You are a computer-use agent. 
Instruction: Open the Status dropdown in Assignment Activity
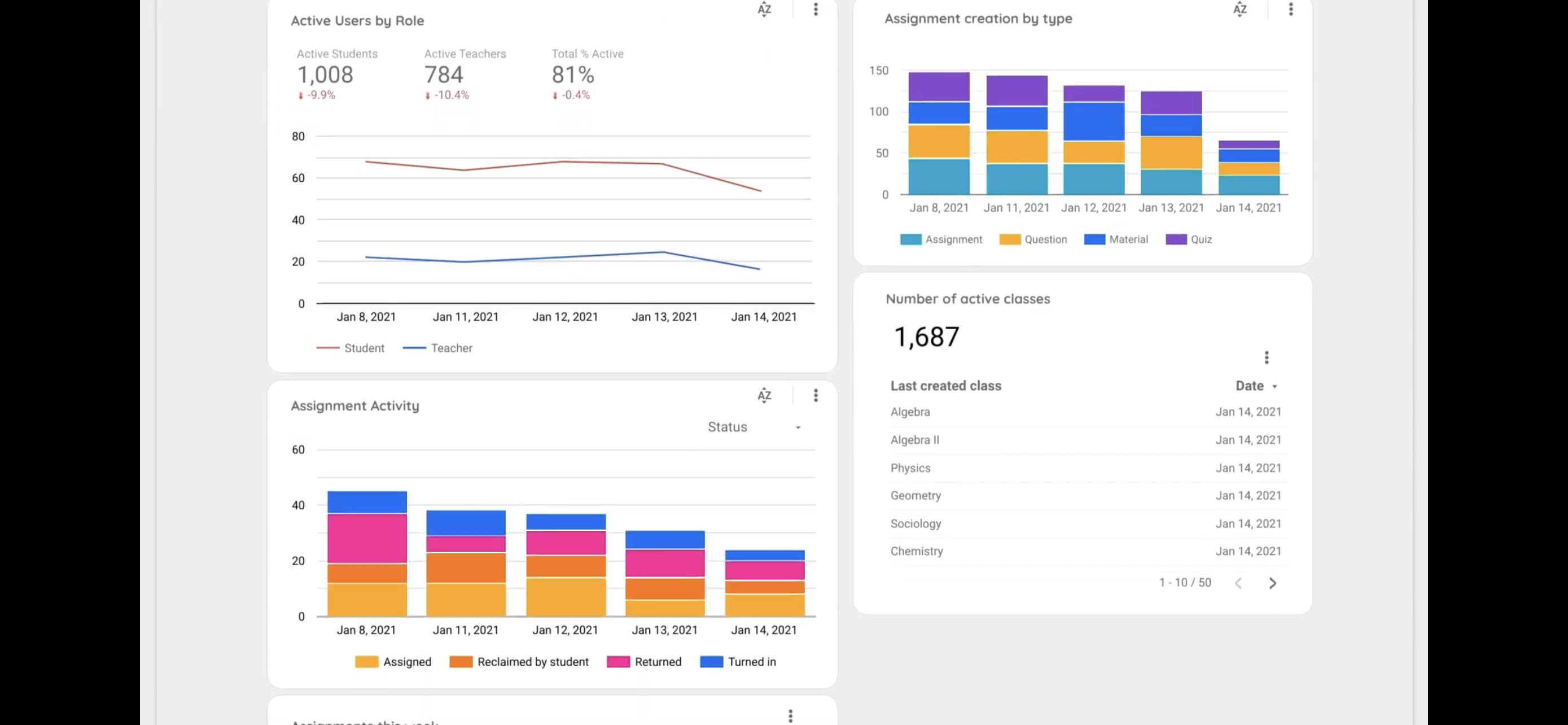[x=754, y=427]
